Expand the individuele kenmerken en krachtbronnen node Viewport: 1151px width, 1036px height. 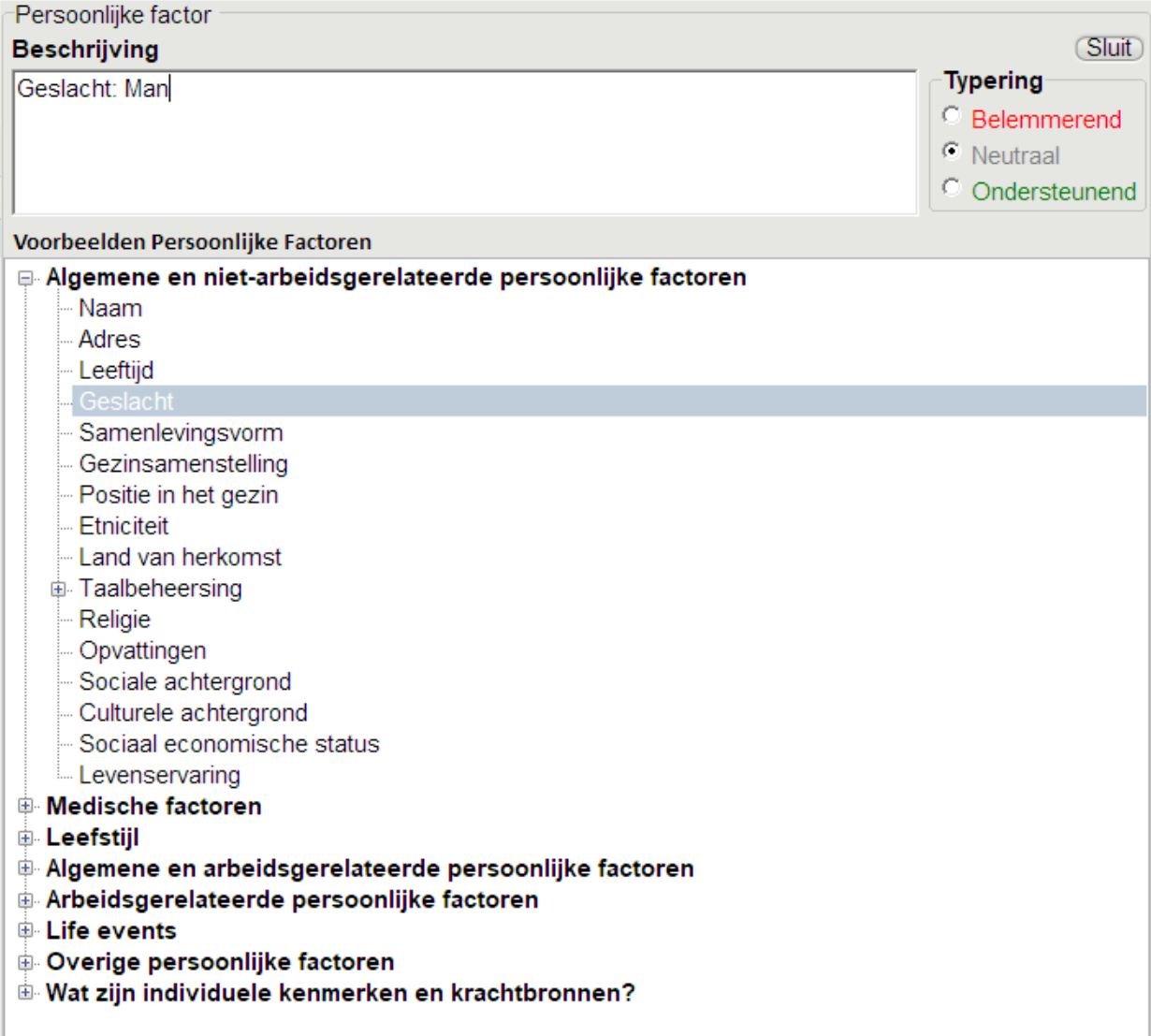point(26,993)
